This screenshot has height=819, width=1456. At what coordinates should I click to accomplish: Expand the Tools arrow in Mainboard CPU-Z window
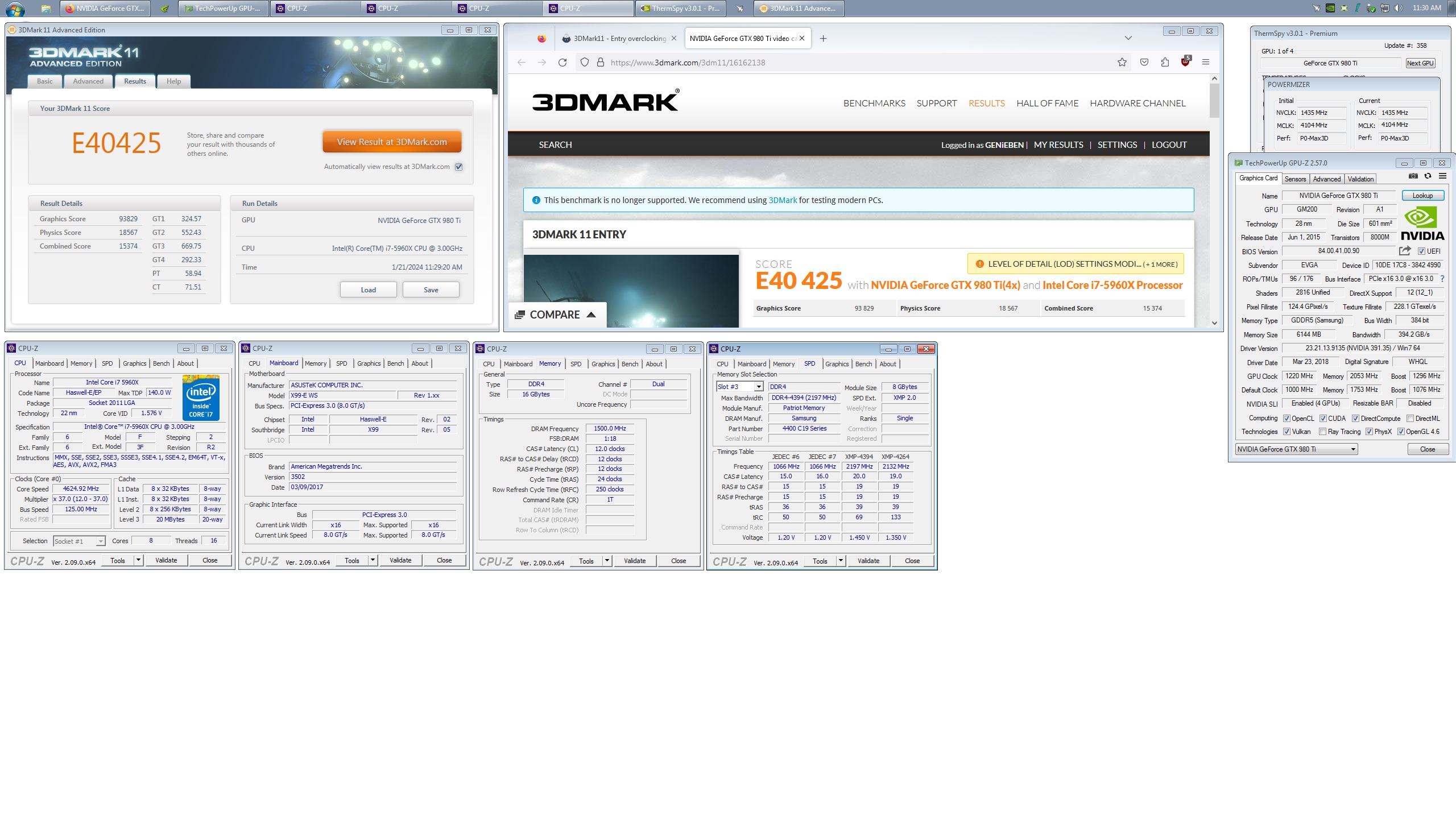coord(373,560)
